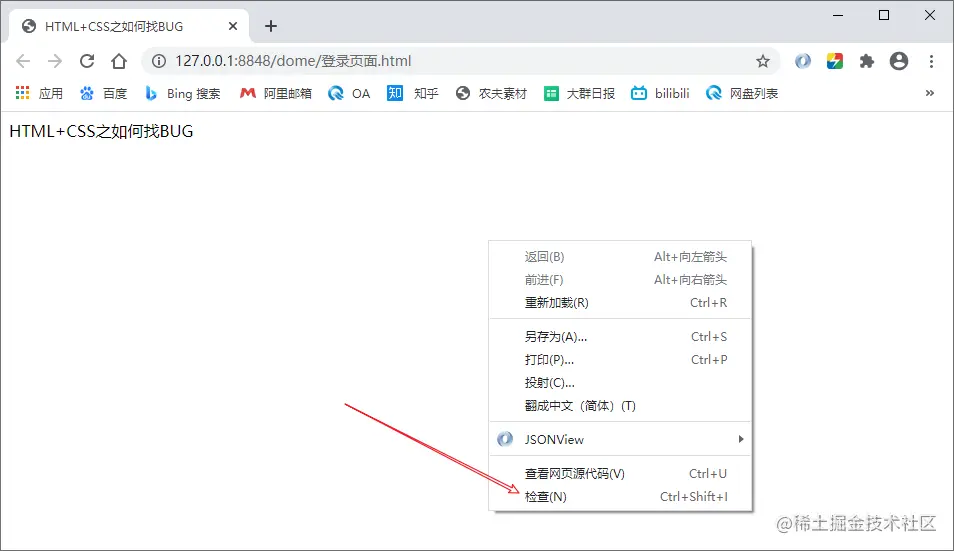Open the 农夫素材 bookmark
This screenshot has width=954, height=551.
pos(491,93)
